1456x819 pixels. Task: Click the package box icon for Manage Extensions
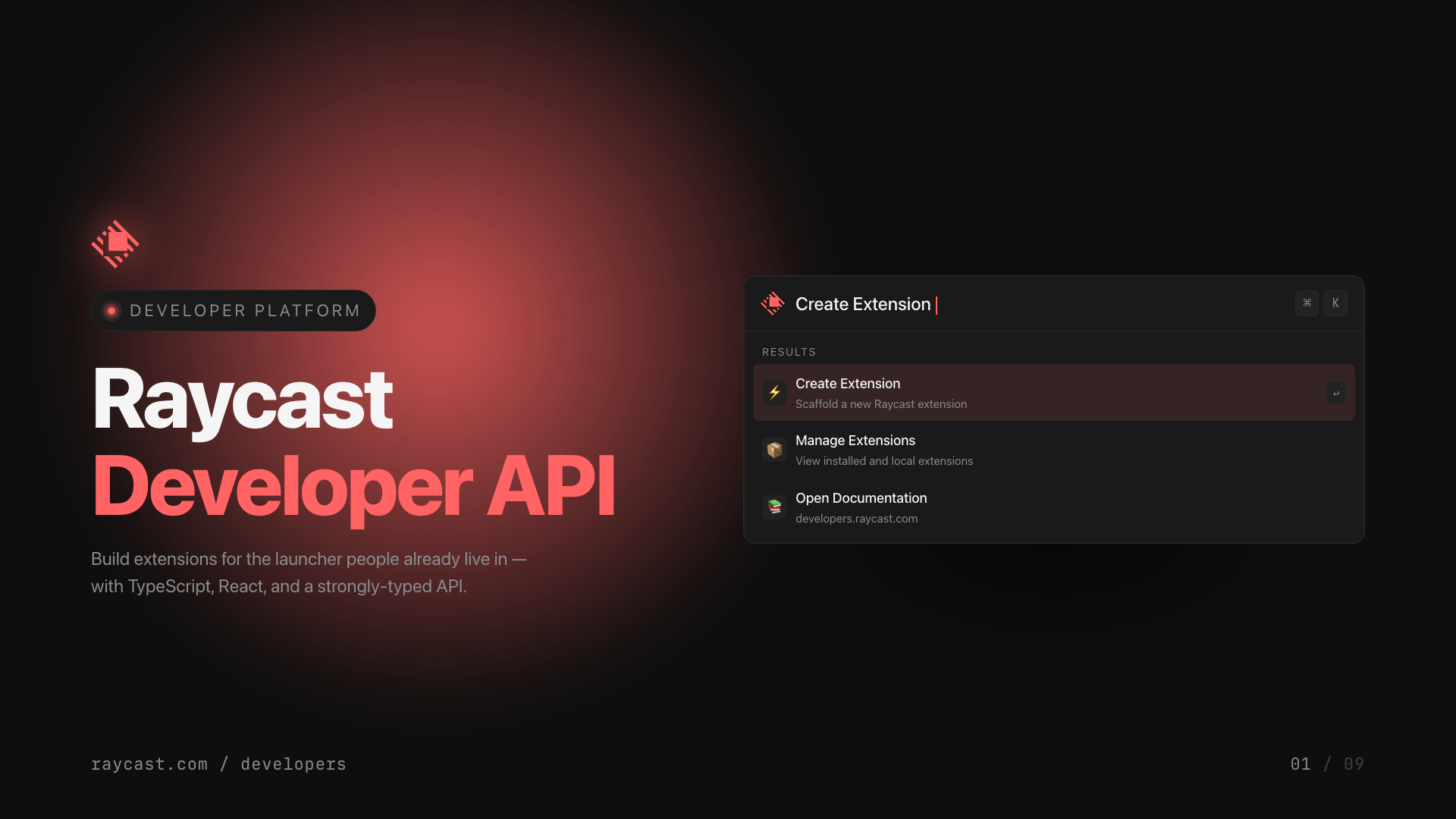click(774, 450)
